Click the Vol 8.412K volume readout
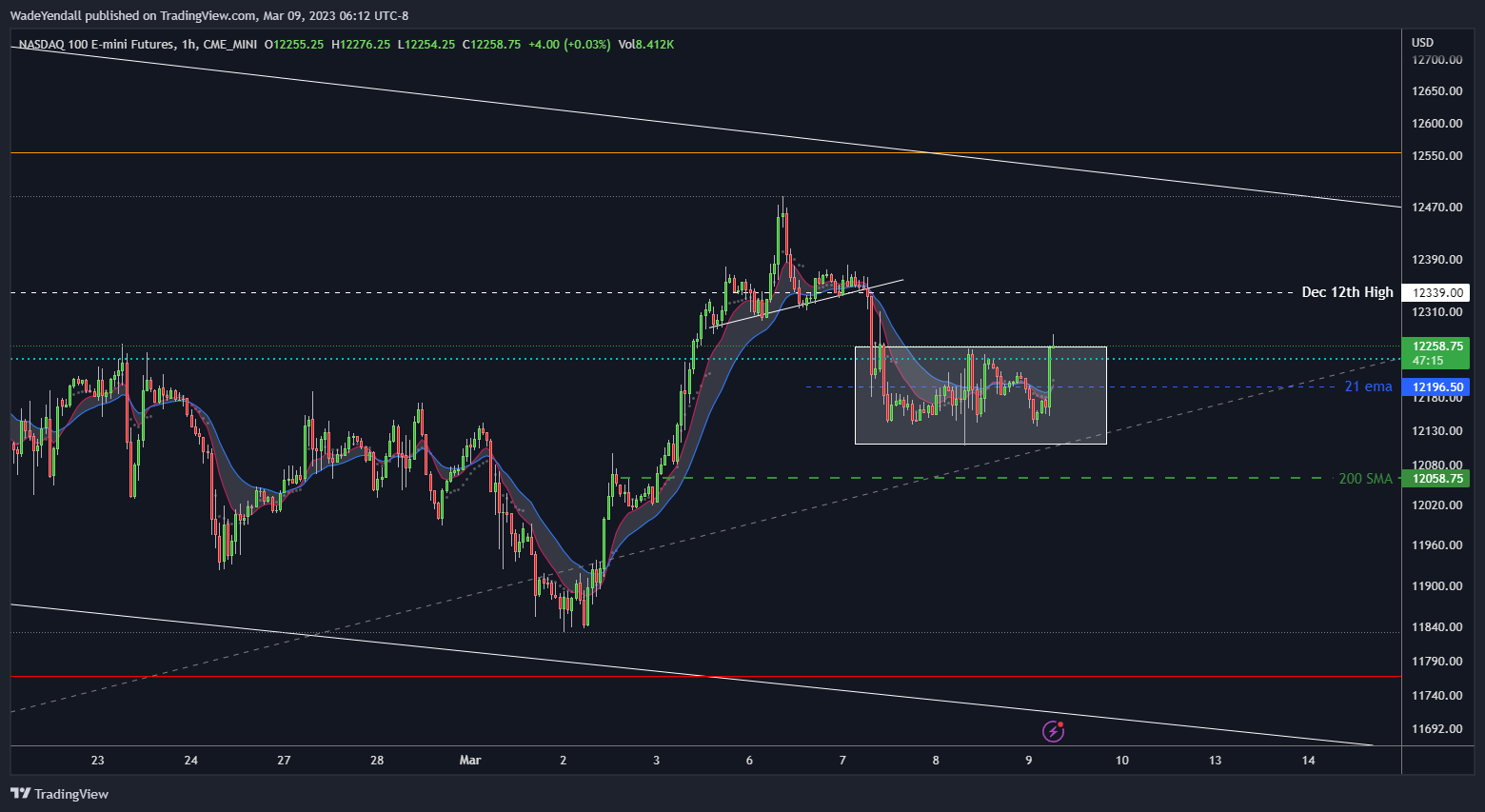Screen dimensions: 1485x812 645,44
